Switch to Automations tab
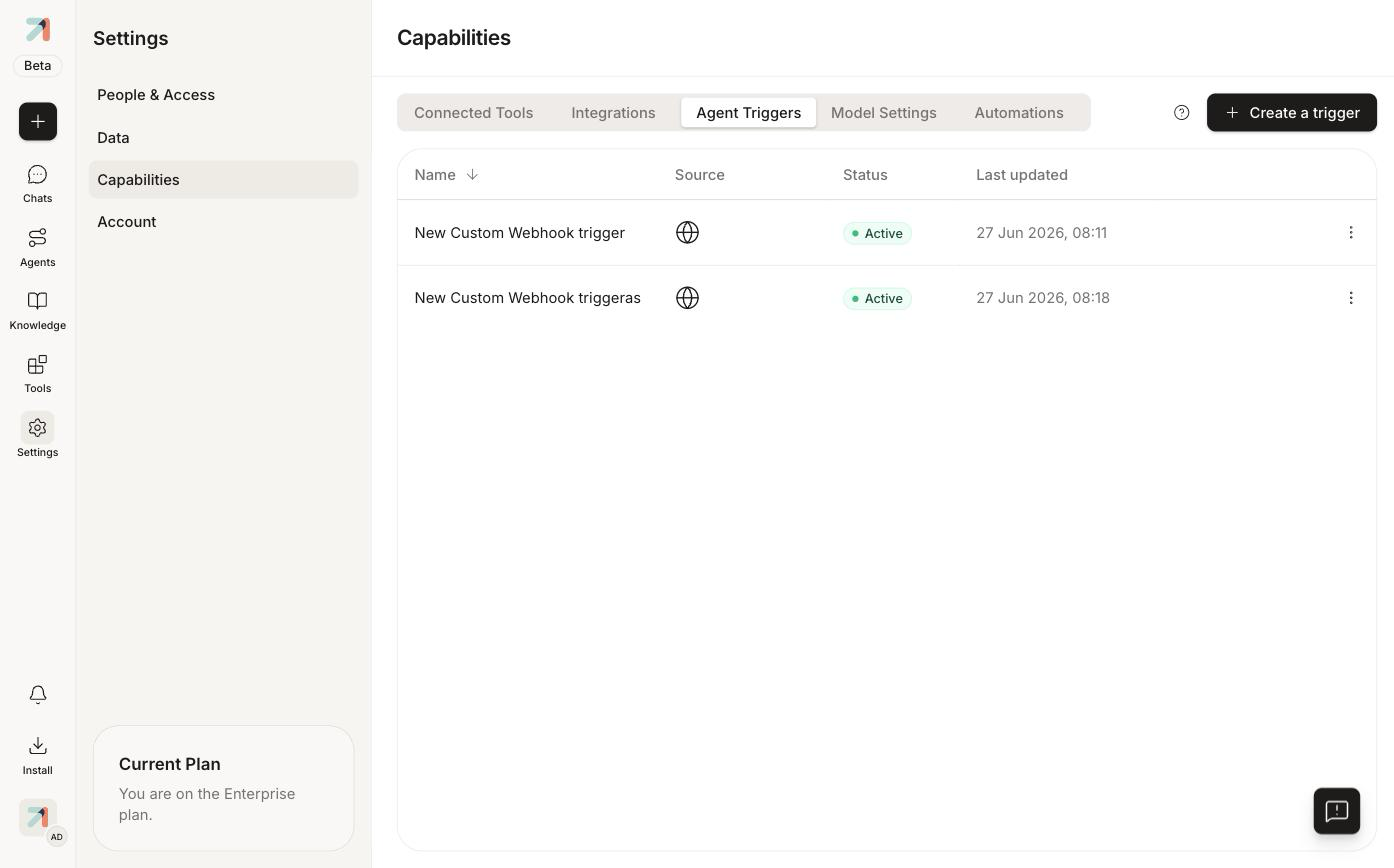Viewport: 1394px width, 868px height. 1018,113
